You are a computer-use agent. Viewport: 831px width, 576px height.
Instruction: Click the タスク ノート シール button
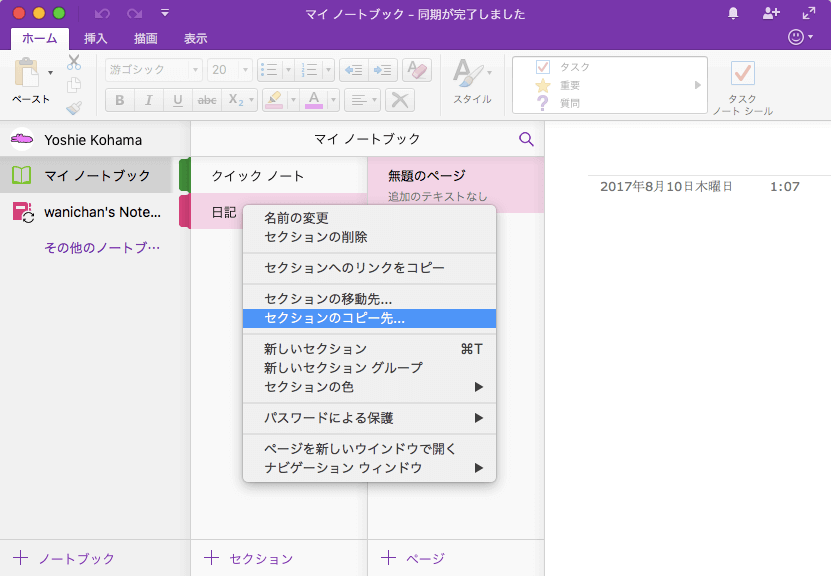point(742,87)
